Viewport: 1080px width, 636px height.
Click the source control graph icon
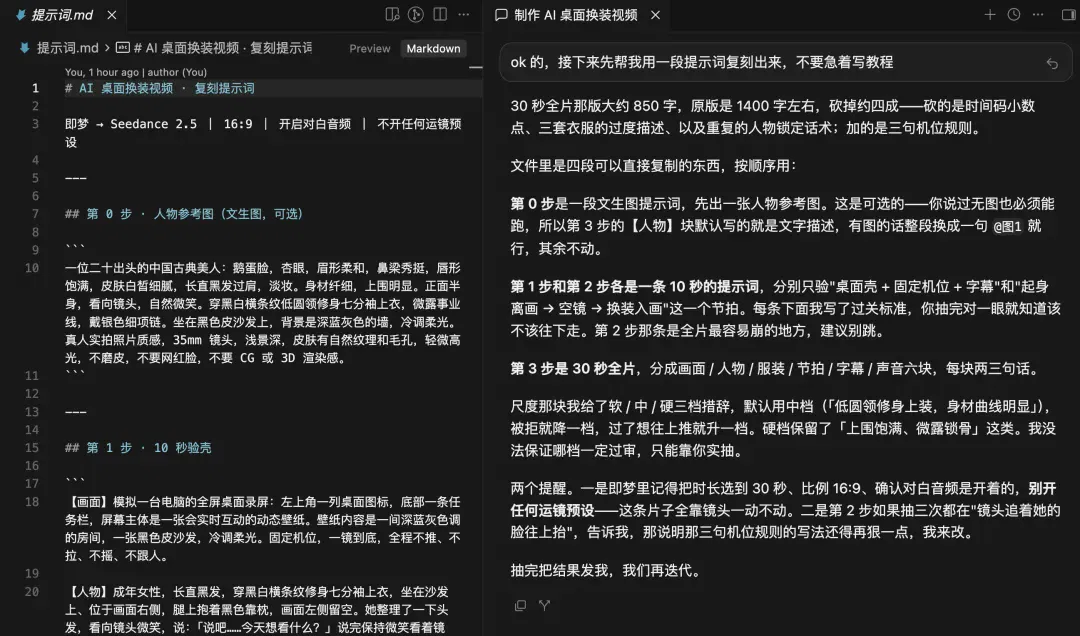(415, 14)
